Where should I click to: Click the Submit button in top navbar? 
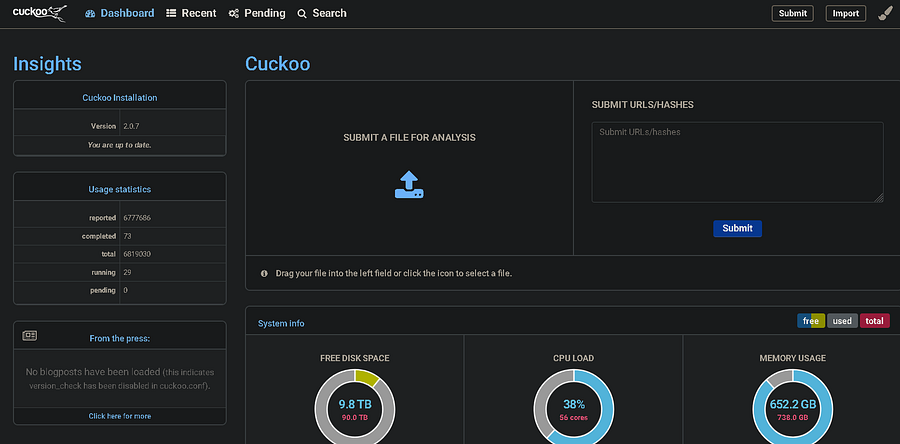pyautogui.click(x=793, y=13)
